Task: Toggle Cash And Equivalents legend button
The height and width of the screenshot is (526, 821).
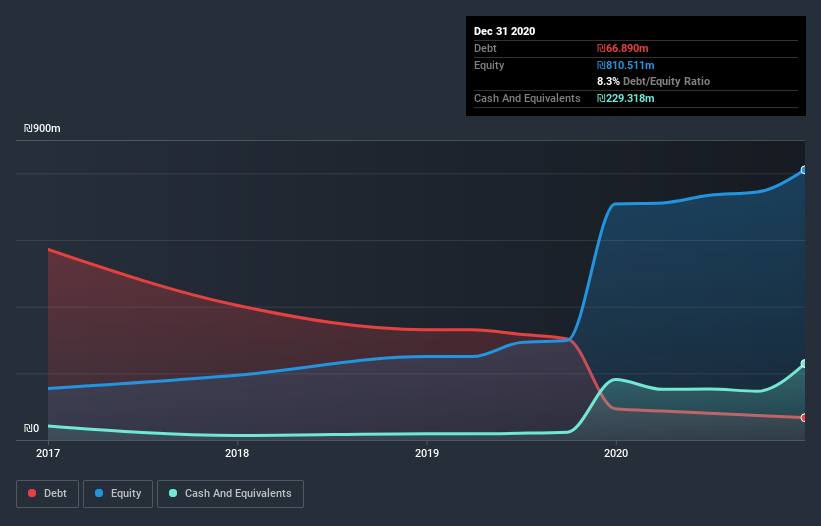Action: pos(230,494)
